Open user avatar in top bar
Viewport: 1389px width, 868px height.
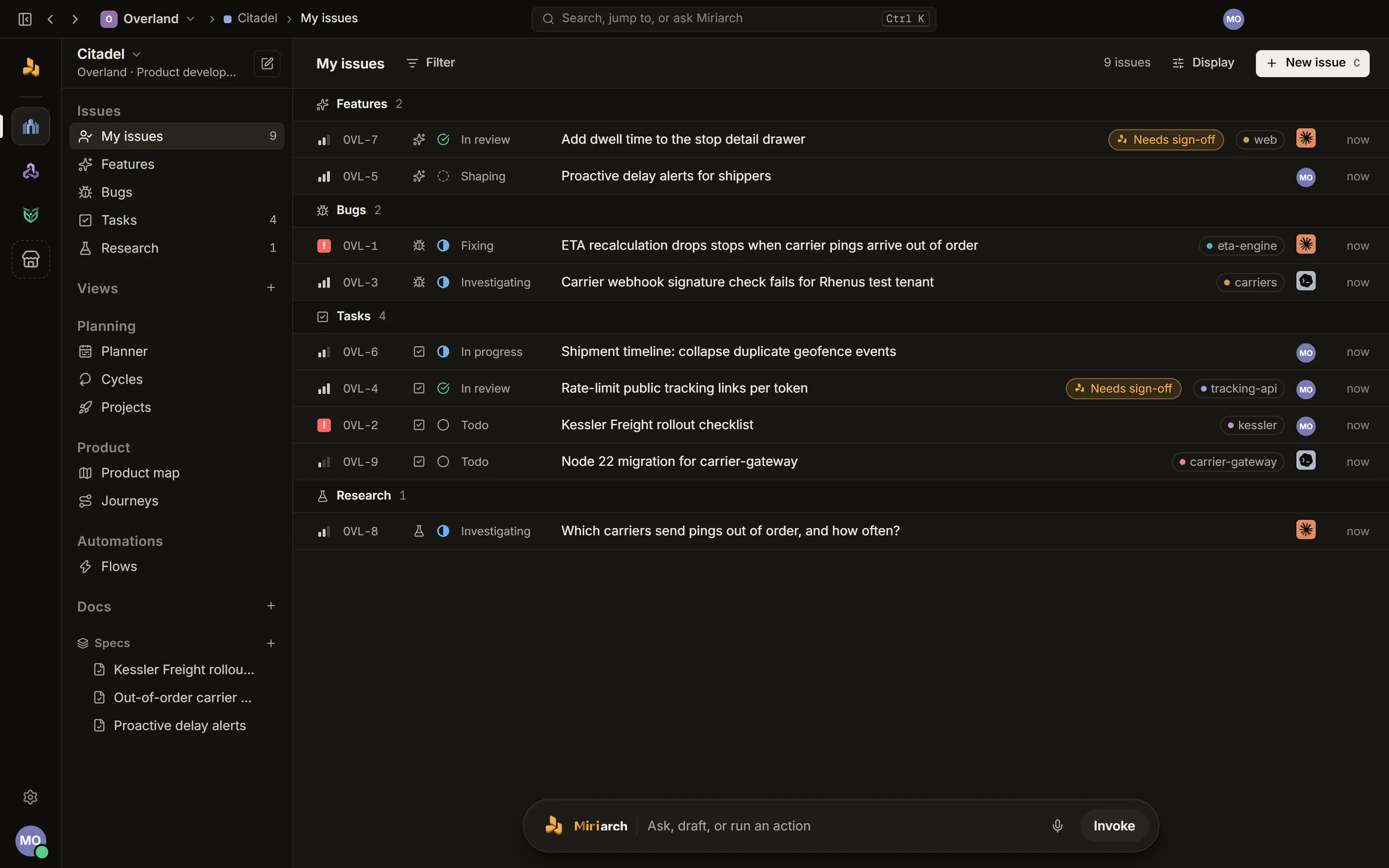[x=1233, y=19]
